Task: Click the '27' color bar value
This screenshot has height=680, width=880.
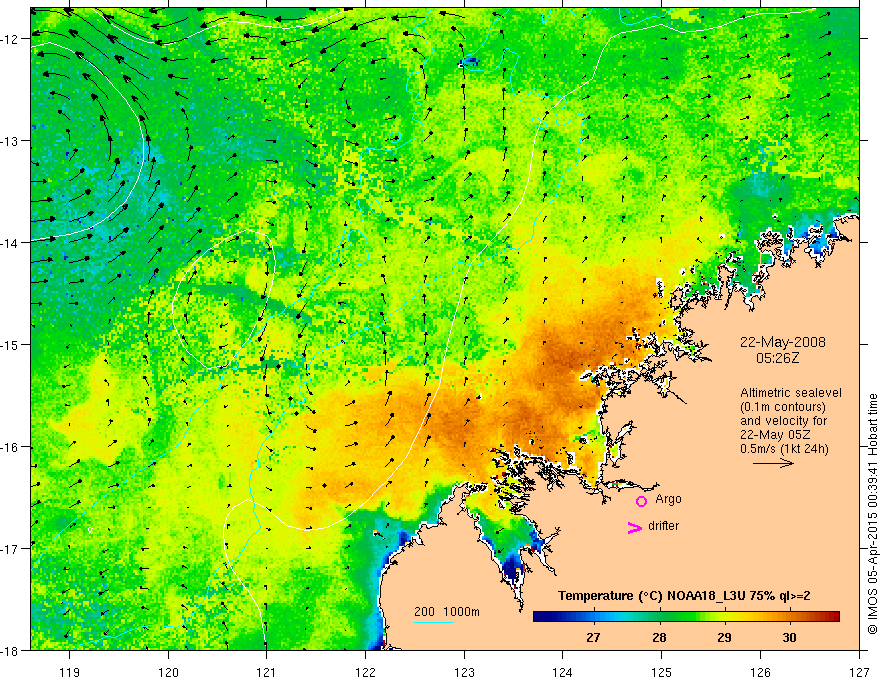Action: tap(593, 637)
